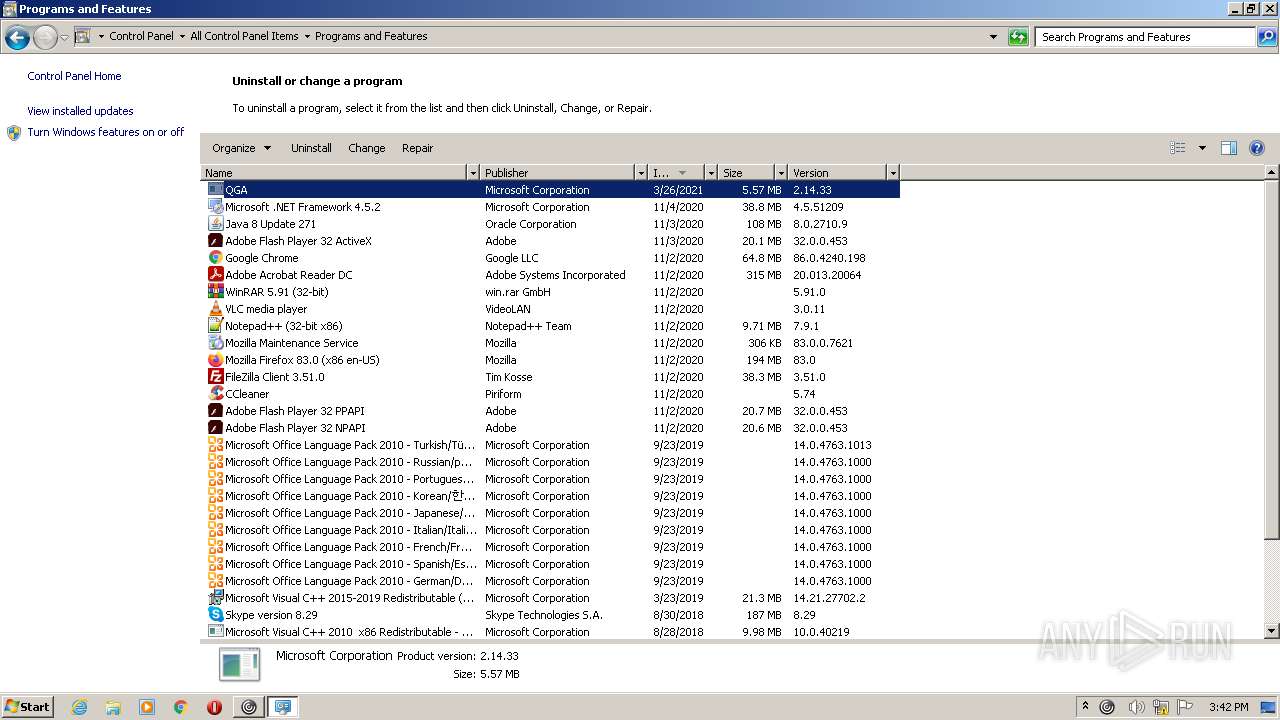Select Microsoft Office Language Pack 2010 - Turkish row
Image resolution: width=1280 pixels, height=720 pixels.
pyautogui.click(x=550, y=444)
